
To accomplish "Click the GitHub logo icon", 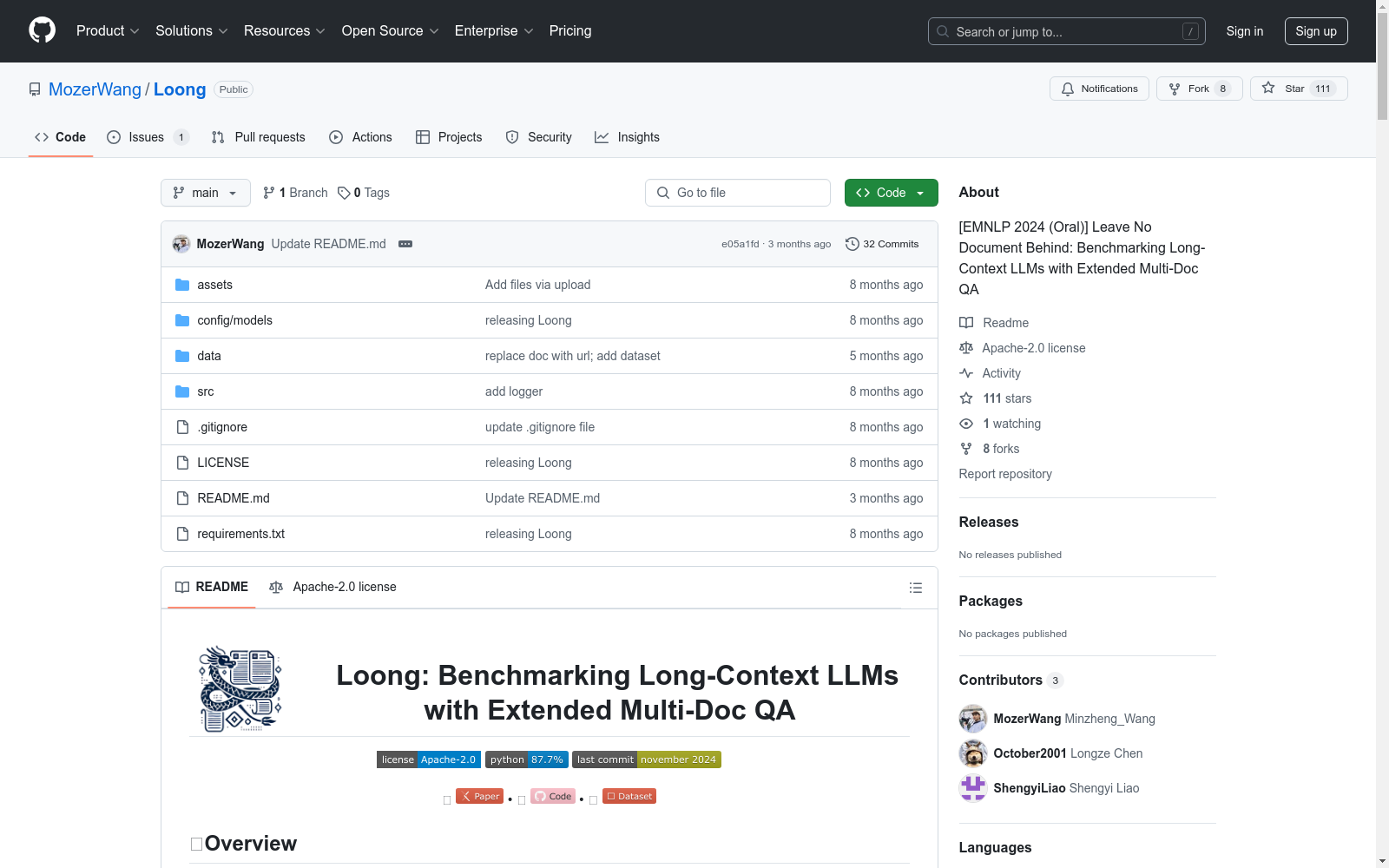I will pyautogui.click(x=42, y=30).
